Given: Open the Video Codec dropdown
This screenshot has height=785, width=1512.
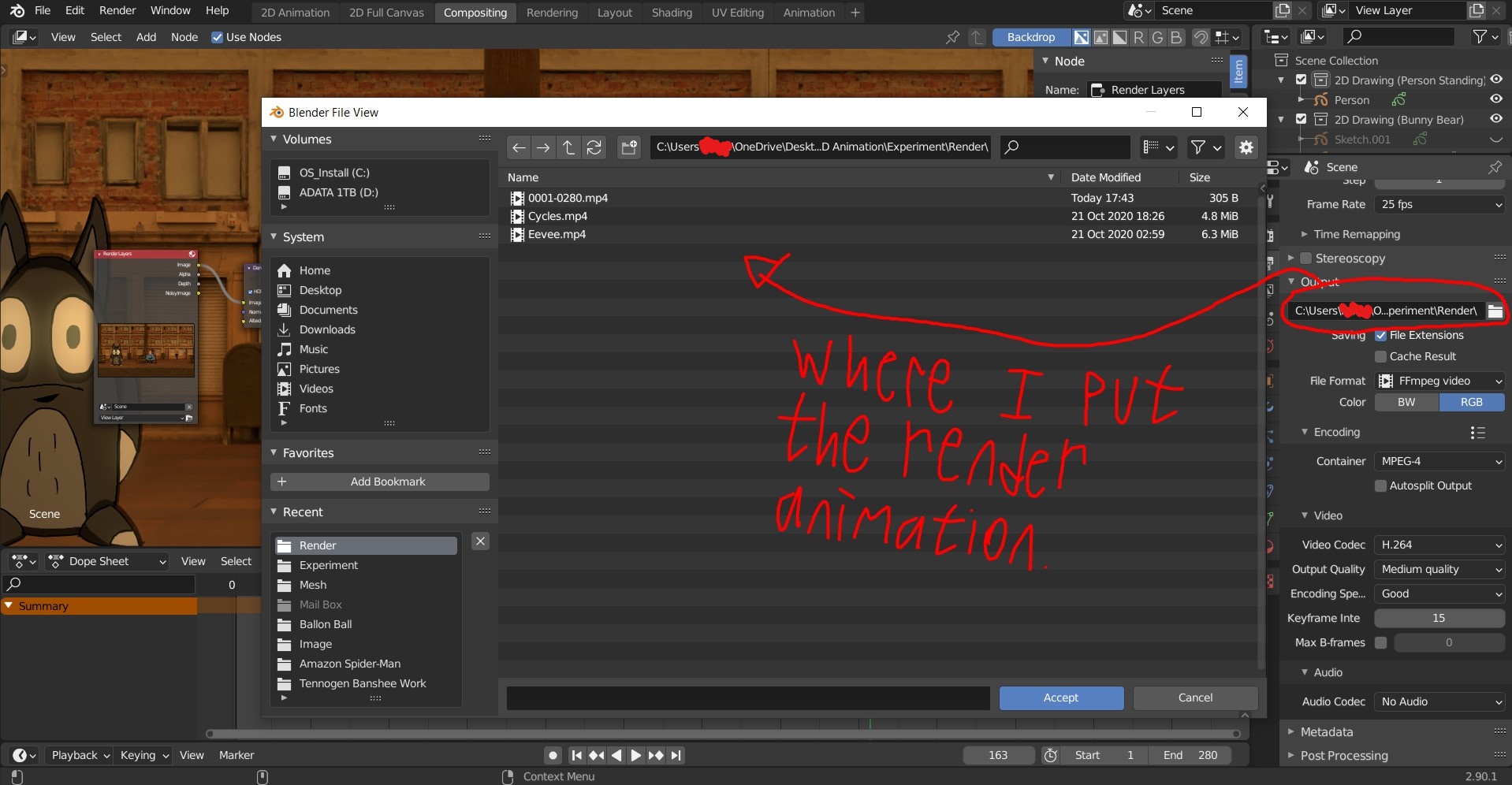Looking at the screenshot, I should point(1439,545).
